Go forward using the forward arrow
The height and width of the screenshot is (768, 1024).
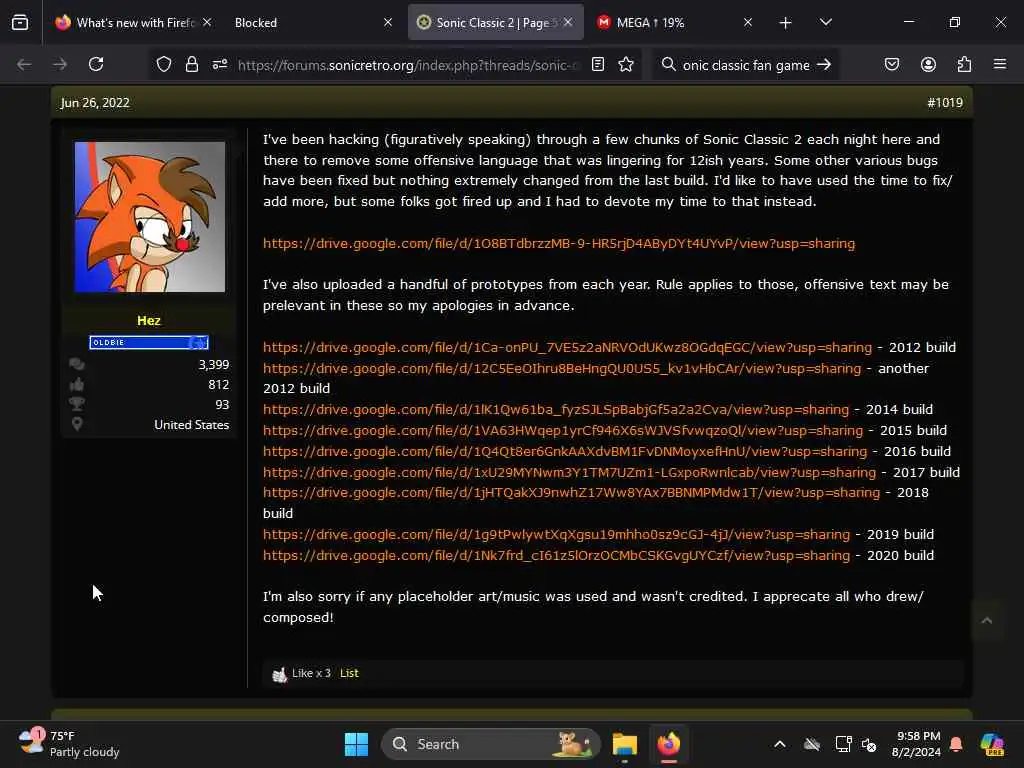(x=60, y=64)
